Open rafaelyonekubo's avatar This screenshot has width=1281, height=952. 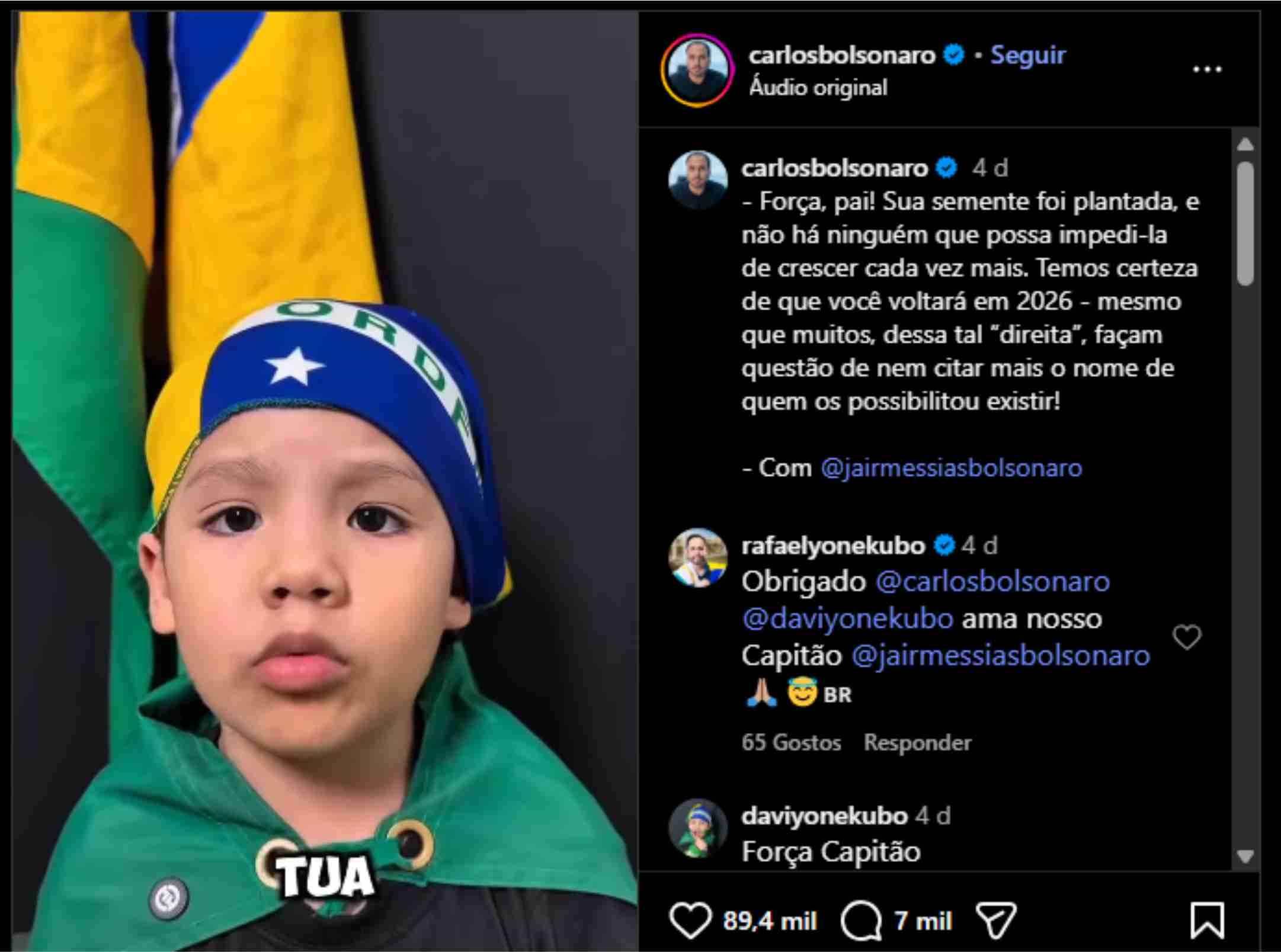point(698,557)
